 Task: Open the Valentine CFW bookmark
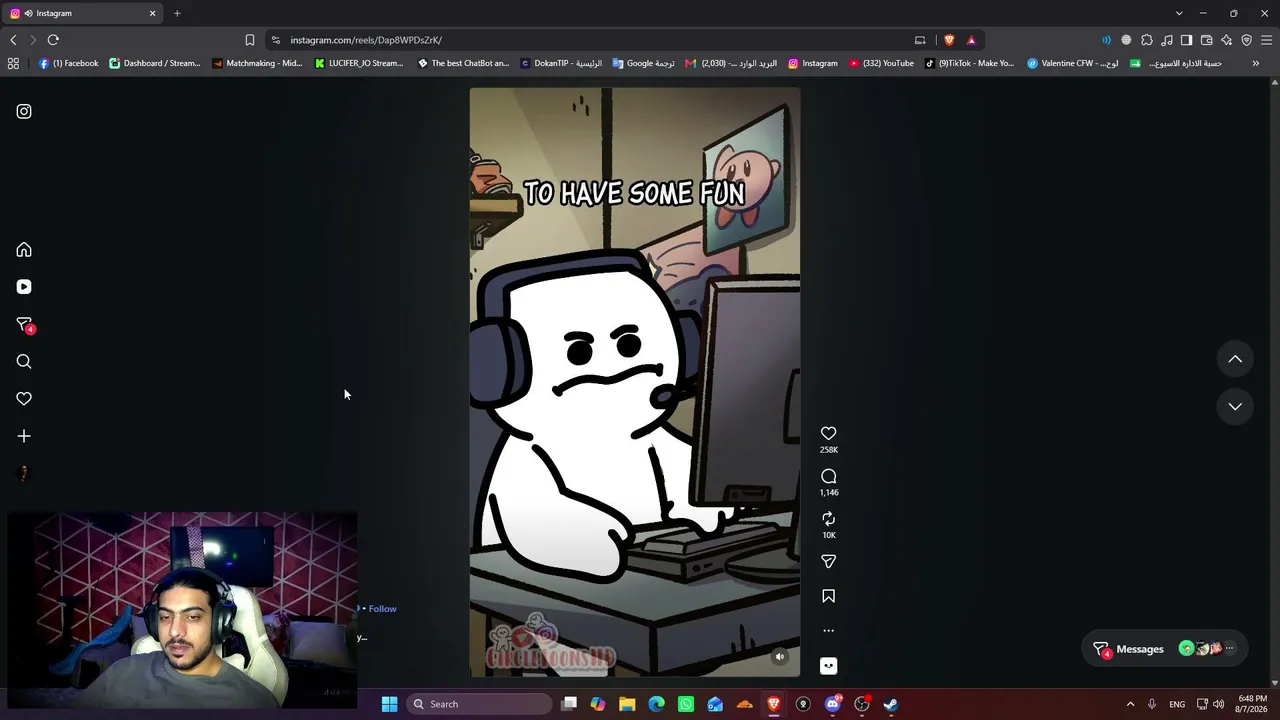pyautogui.click(x=1073, y=63)
